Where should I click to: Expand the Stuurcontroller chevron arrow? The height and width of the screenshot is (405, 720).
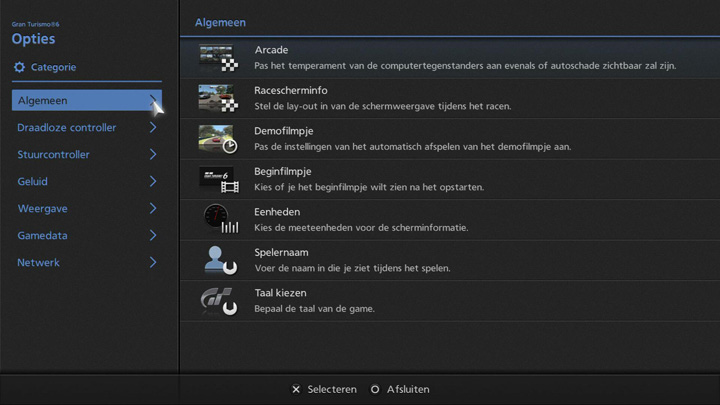tap(153, 155)
